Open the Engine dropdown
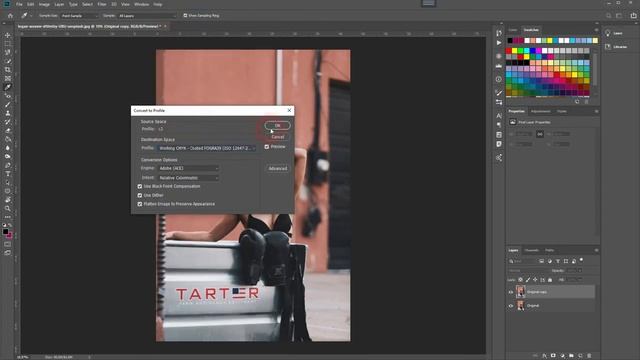 click(x=189, y=168)
